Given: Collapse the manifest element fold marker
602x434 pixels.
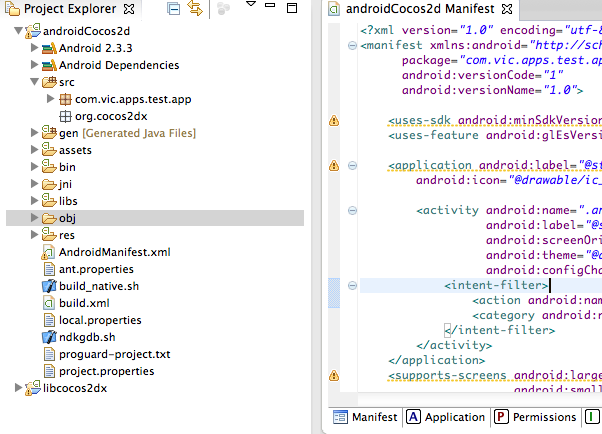Looking at the screenshot, I should click(352, 46).
